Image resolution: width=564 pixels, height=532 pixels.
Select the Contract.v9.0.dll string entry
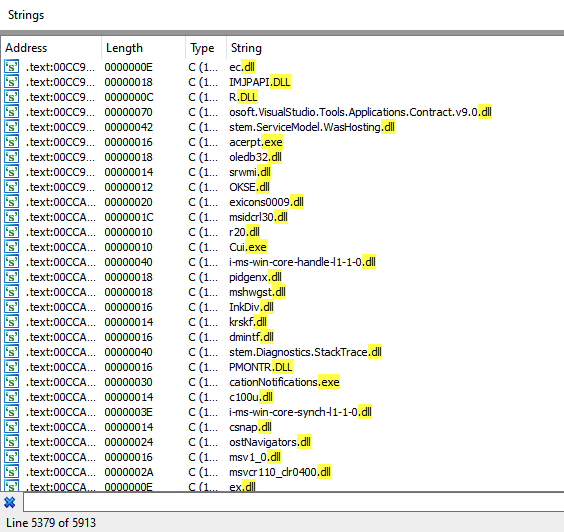[360, 112]
